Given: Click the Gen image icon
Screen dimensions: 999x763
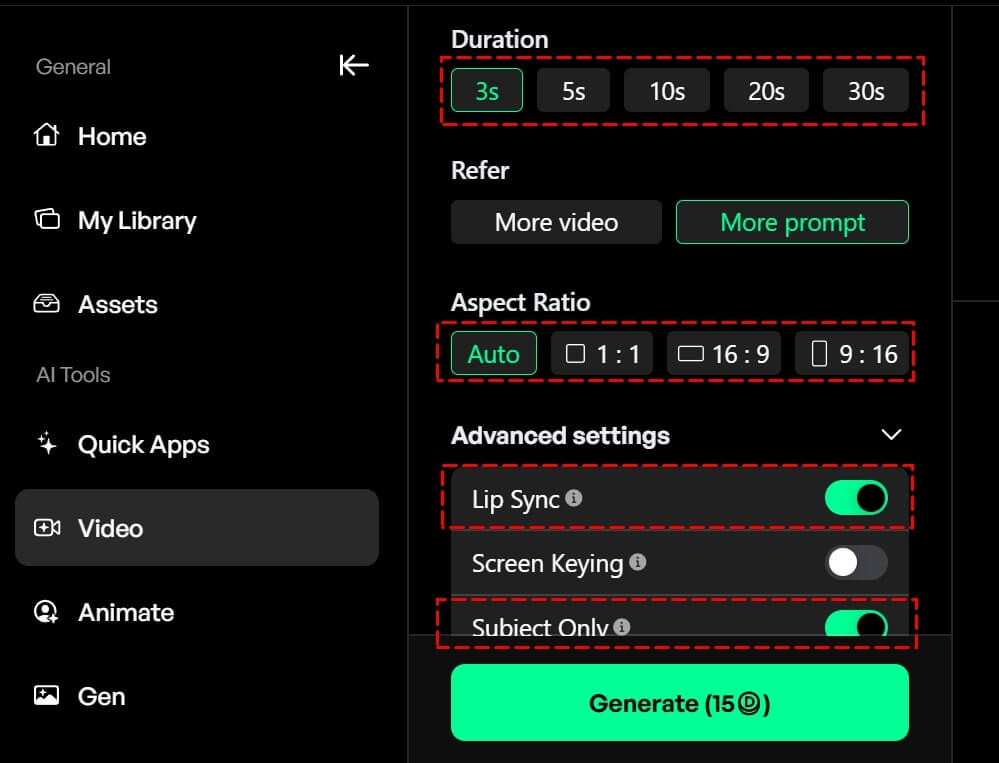Looking at the screenshot, I should (x=46, y=696).
